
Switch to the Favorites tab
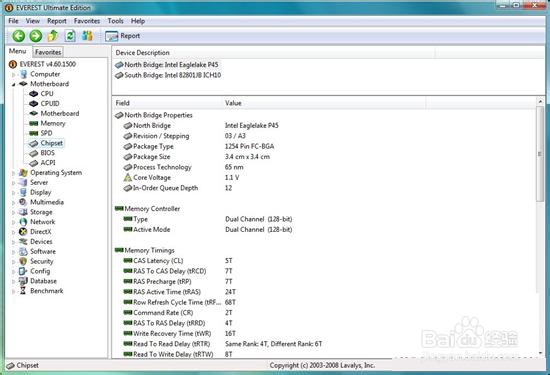pos(48,52)
